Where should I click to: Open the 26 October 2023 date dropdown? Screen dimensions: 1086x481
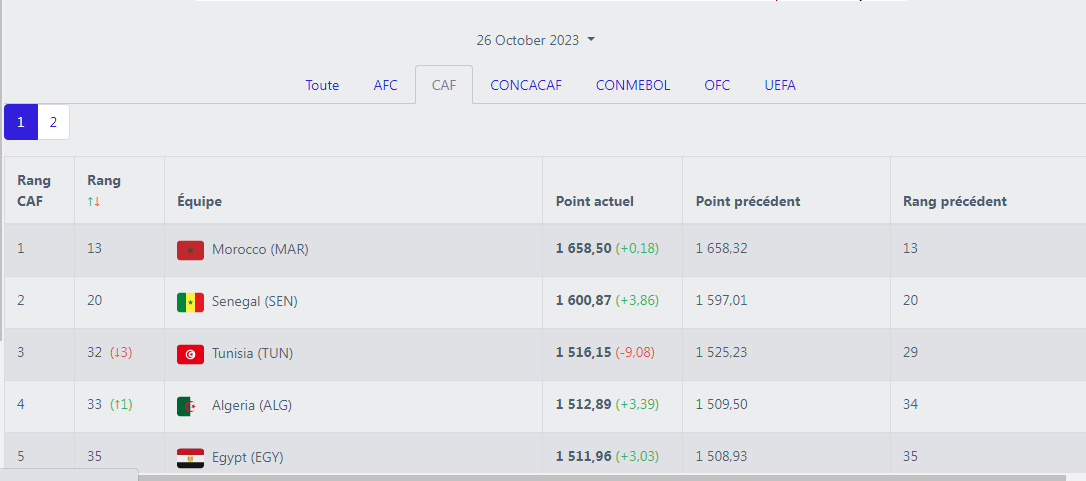535,40
